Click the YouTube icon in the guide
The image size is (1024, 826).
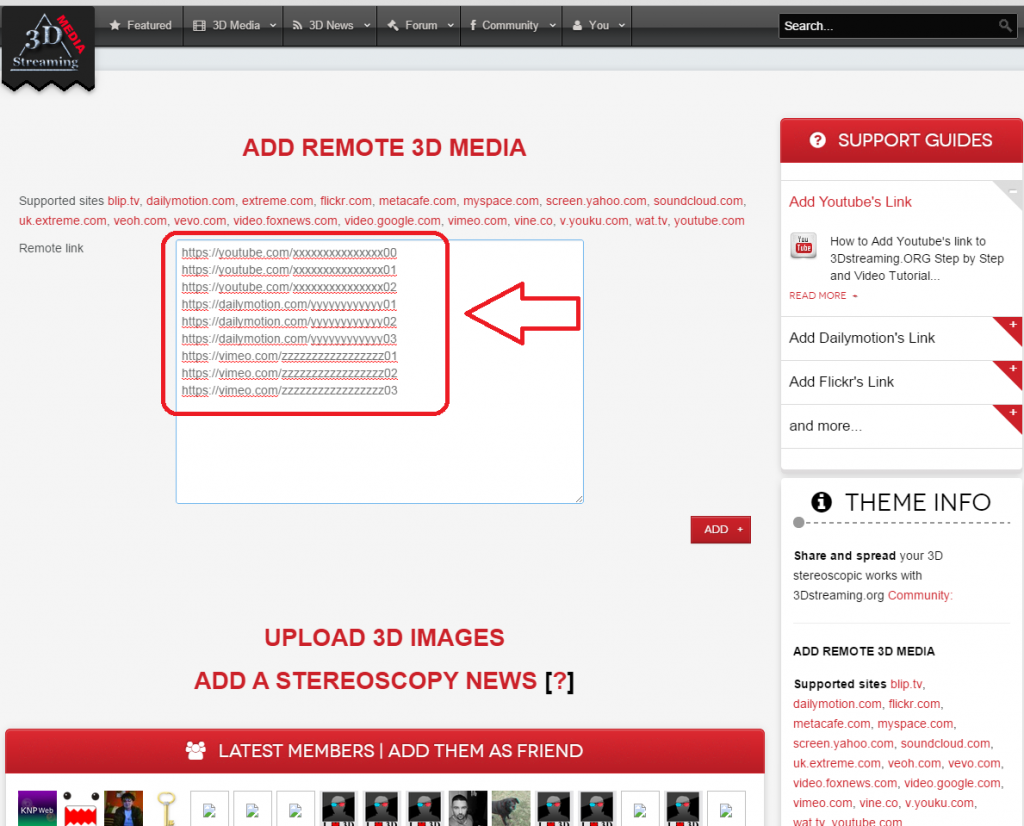(803, 246)
